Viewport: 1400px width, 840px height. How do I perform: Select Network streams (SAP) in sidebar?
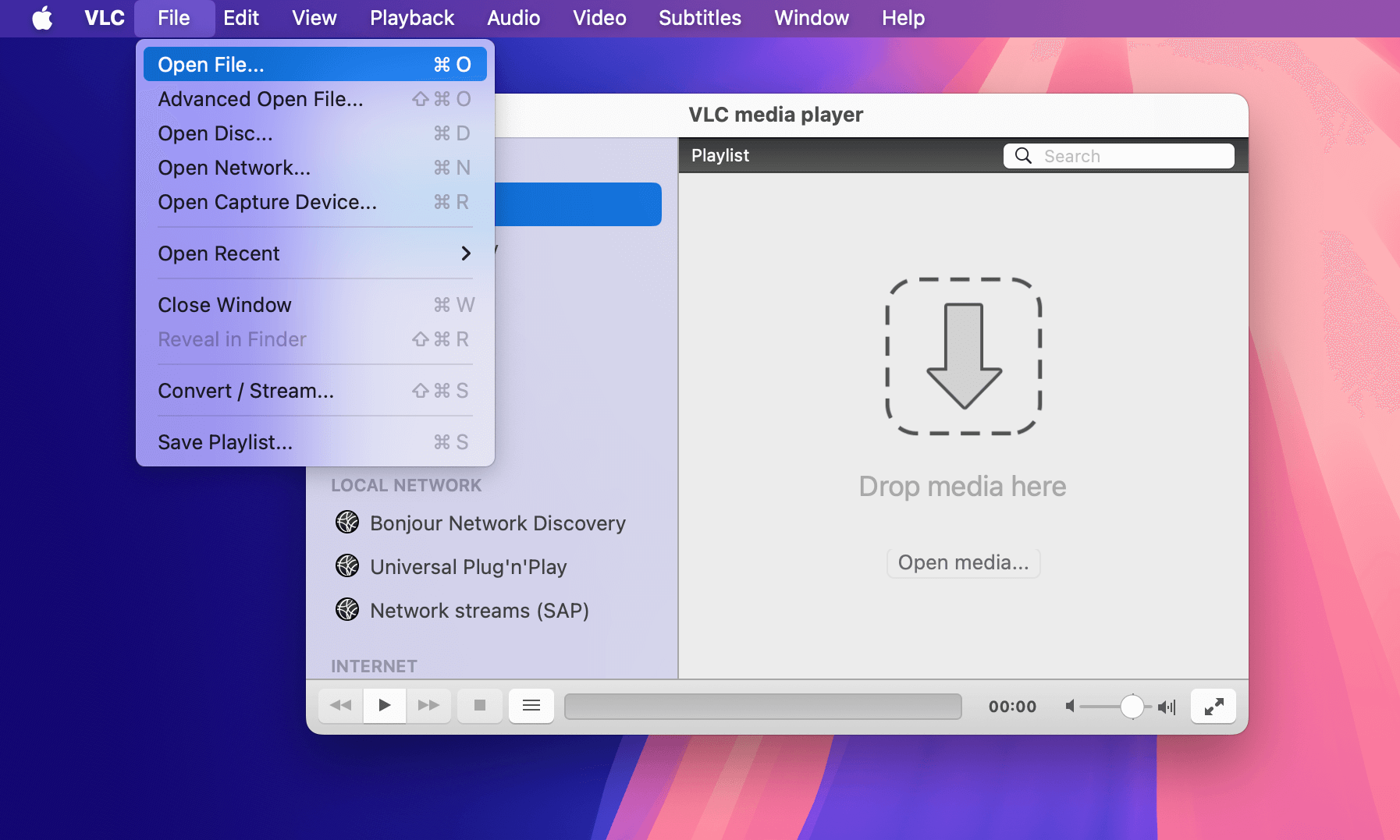479,610
